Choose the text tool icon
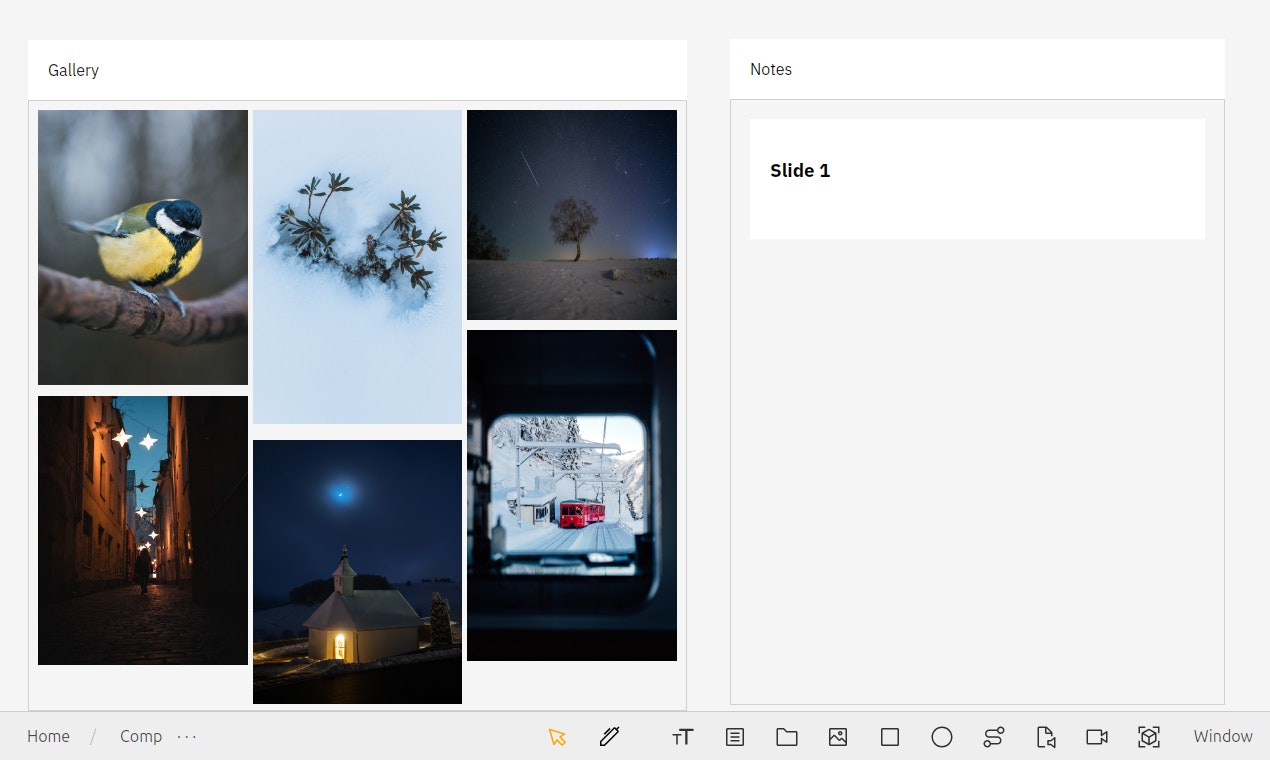 (x=683, y=737)
